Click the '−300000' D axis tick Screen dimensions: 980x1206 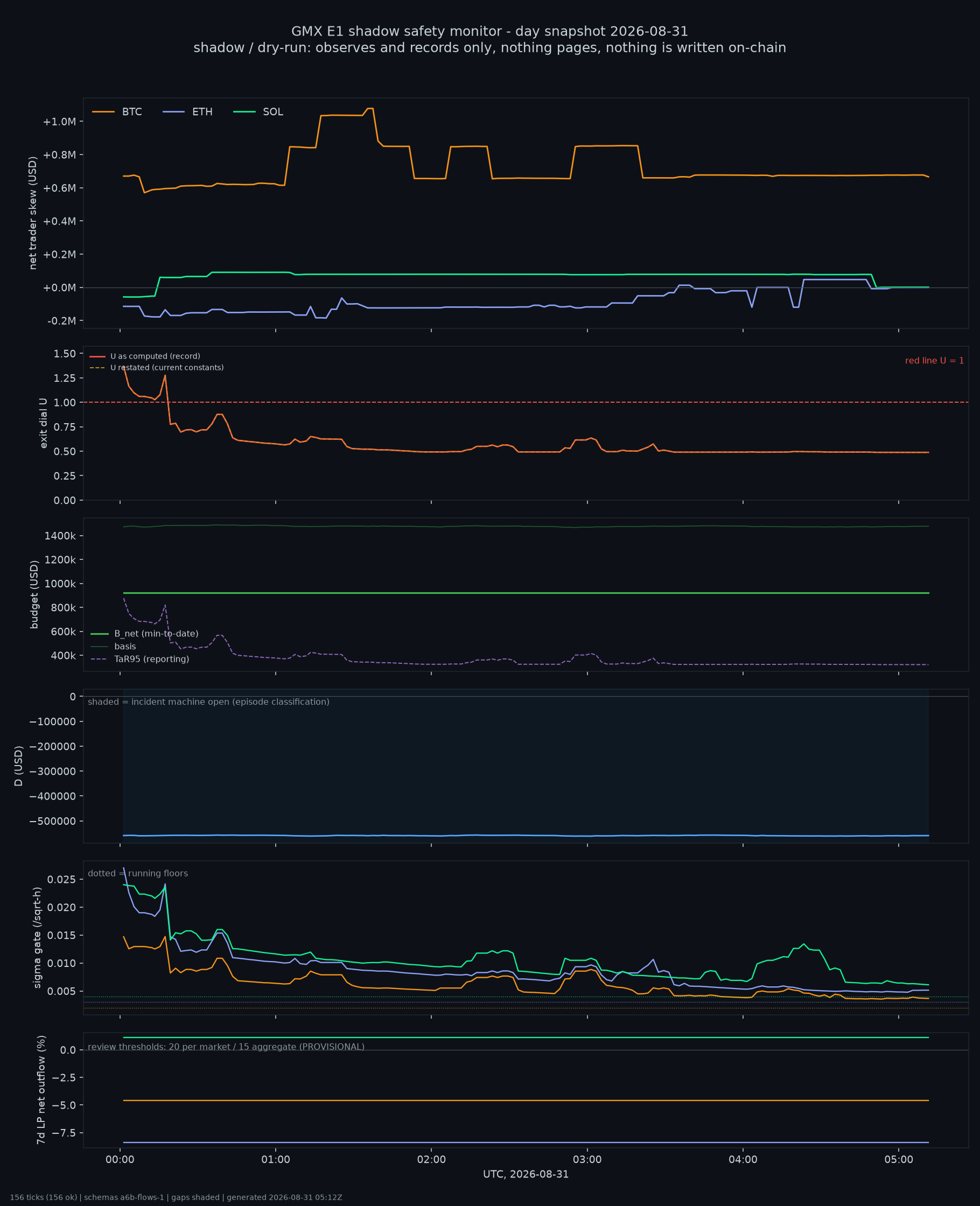[53, 772]
